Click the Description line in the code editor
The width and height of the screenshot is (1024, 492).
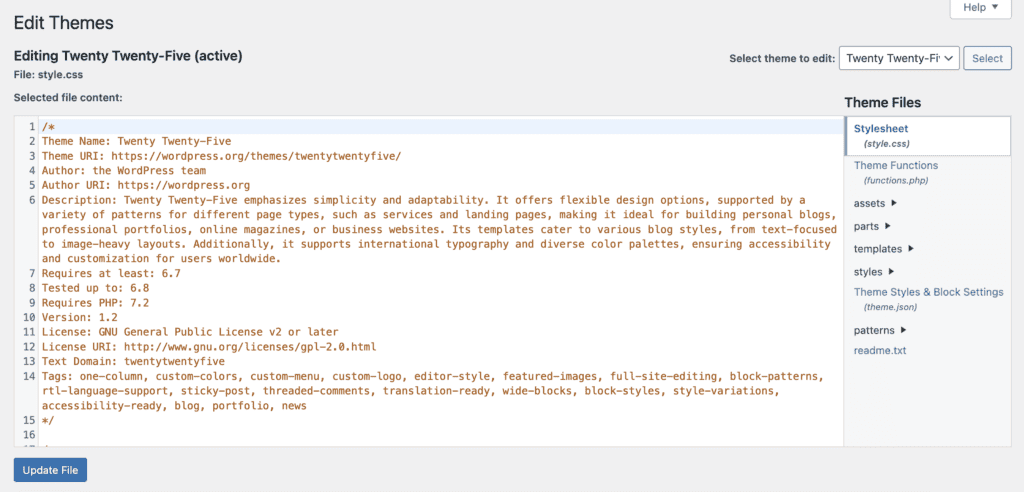click(440, 229)
